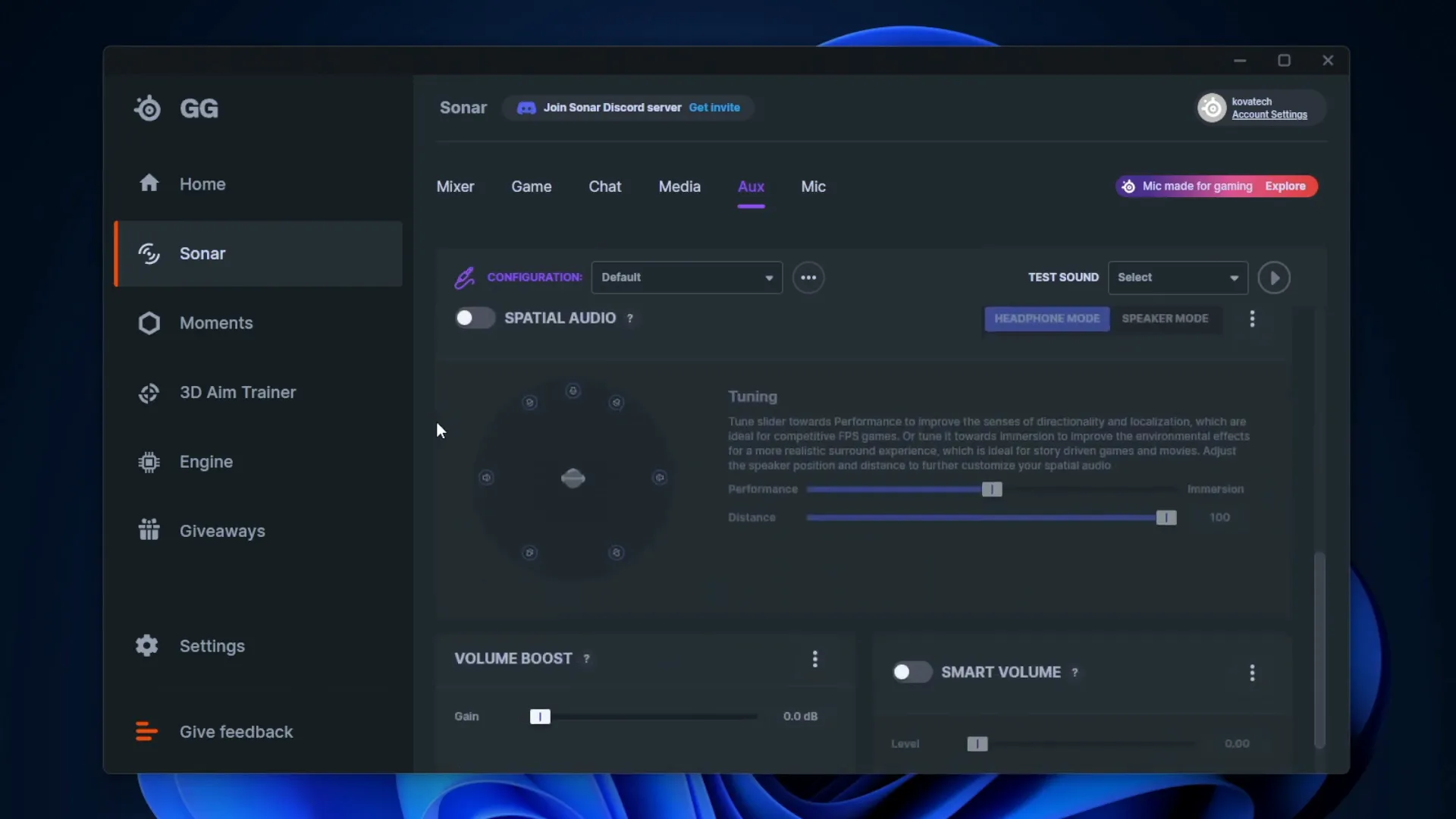Open the Mic tab
The height and width of the screenshot is (819, 1456).
click(x=813, y=187)
